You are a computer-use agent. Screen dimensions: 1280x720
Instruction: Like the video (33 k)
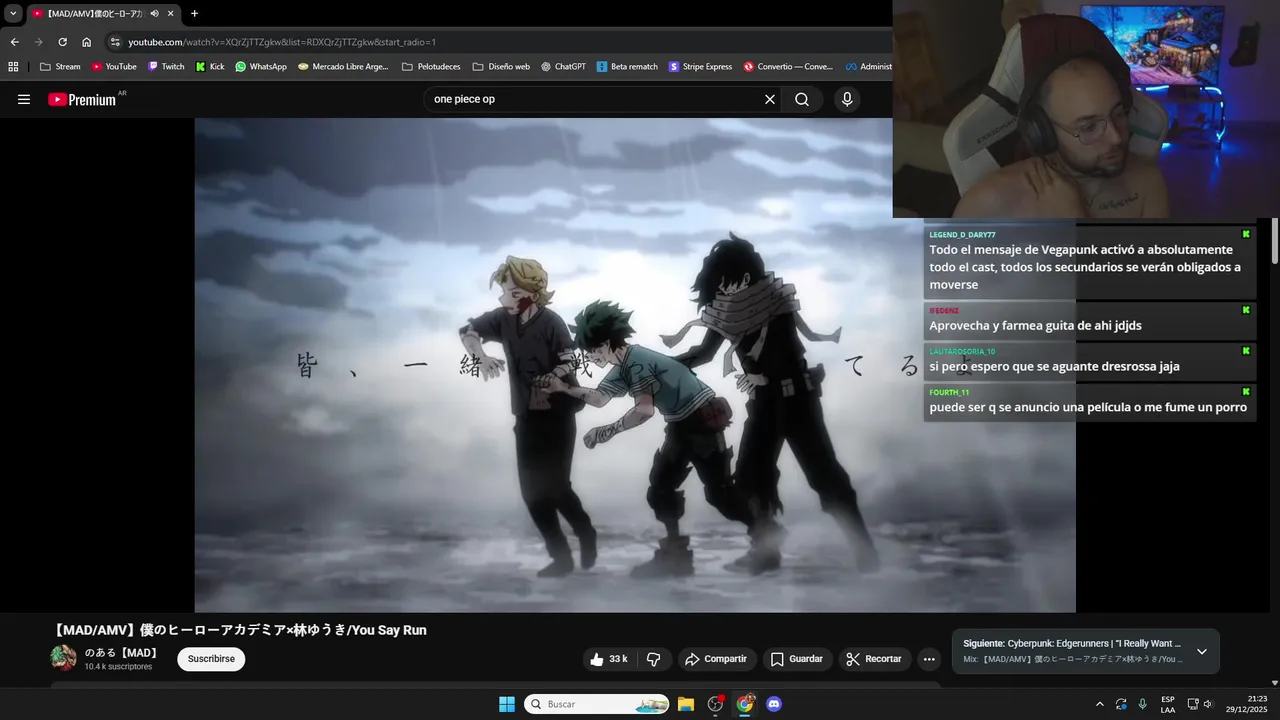pyautogui.click(x=609, y=659)
